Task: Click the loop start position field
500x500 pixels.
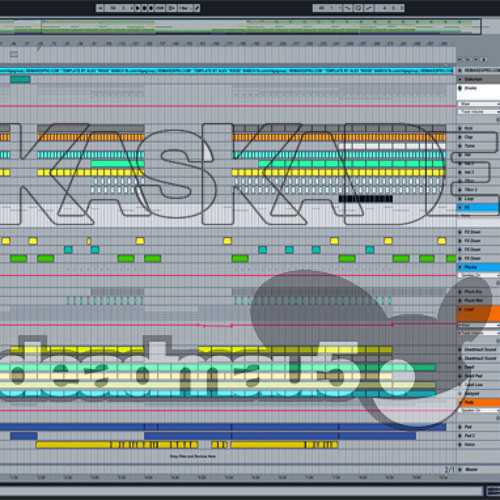Action: [327, 8]
